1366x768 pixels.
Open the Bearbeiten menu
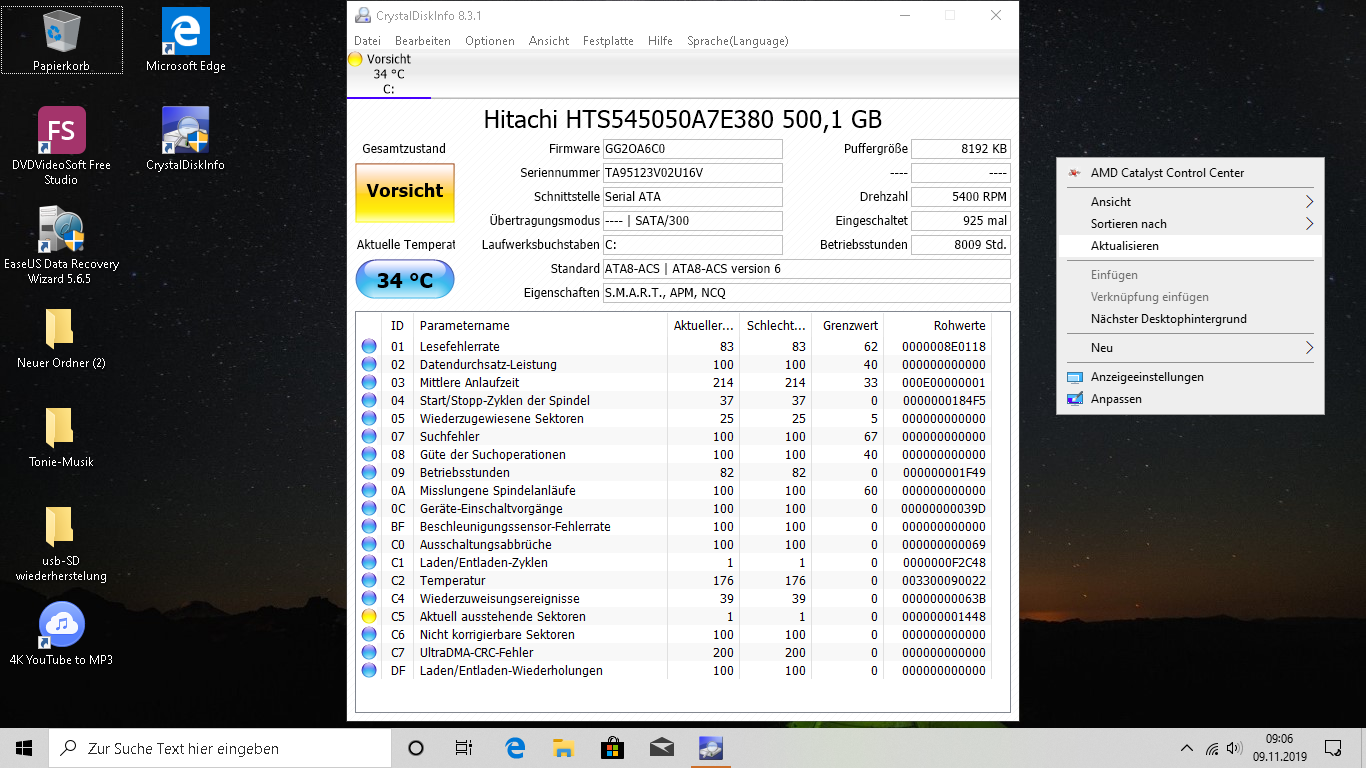tap(423, 41)
